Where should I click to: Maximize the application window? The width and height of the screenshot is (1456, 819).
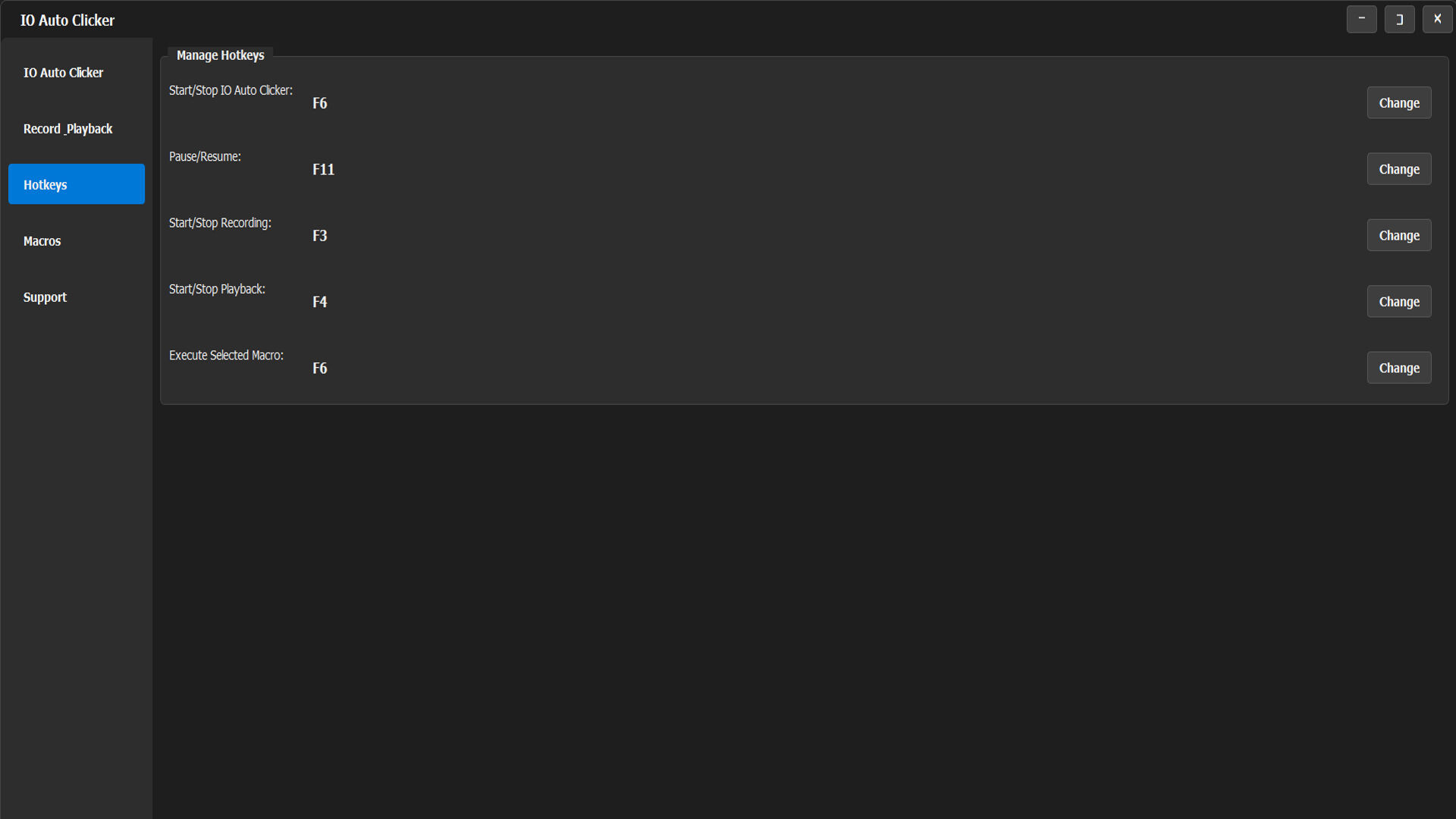(x=1399, y=19)
